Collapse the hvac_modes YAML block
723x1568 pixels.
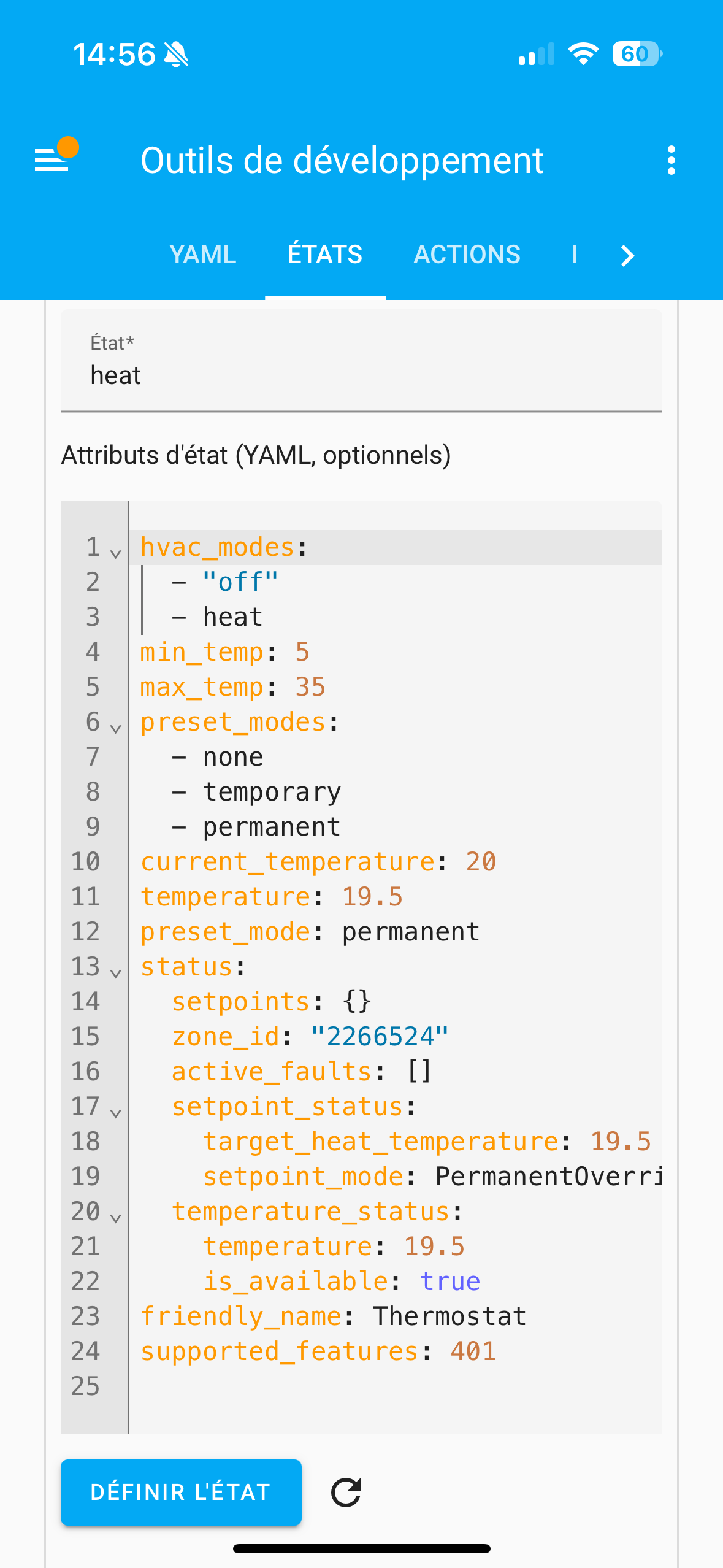coord(115,553)
